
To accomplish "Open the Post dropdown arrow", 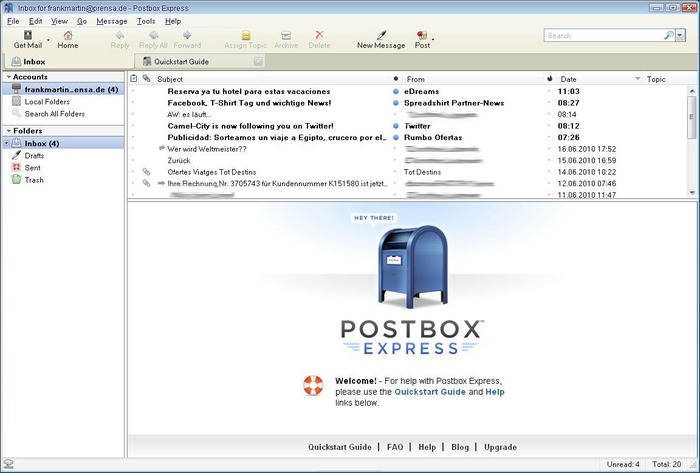I will click(433, 39).
